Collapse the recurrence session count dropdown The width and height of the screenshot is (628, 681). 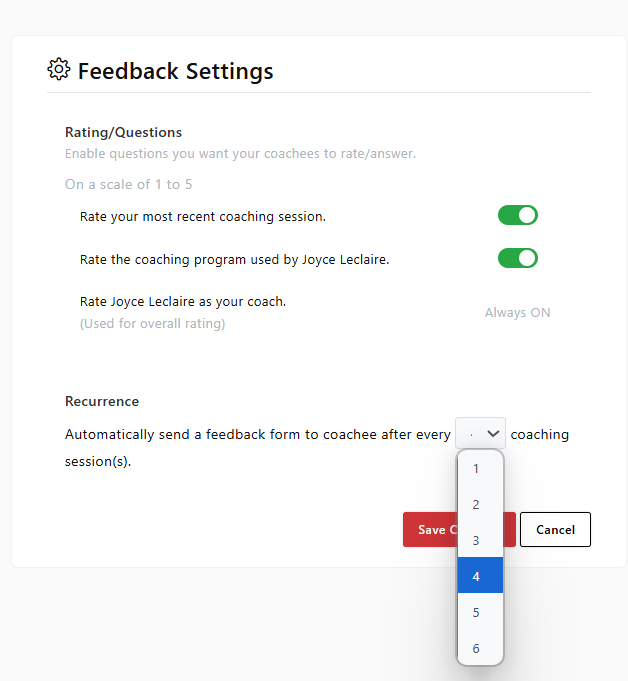[x=481, y=433]
